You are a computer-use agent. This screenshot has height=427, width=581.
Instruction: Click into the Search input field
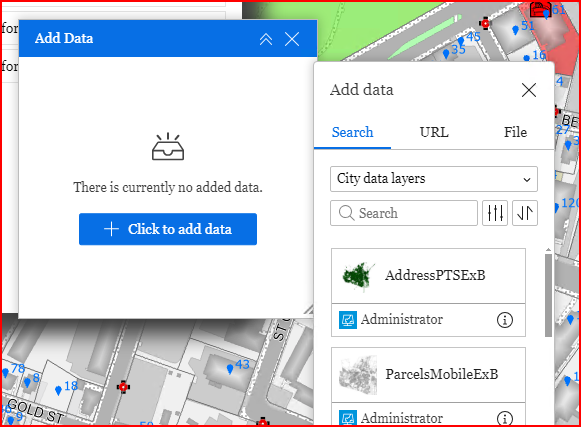tap(404, 213)
